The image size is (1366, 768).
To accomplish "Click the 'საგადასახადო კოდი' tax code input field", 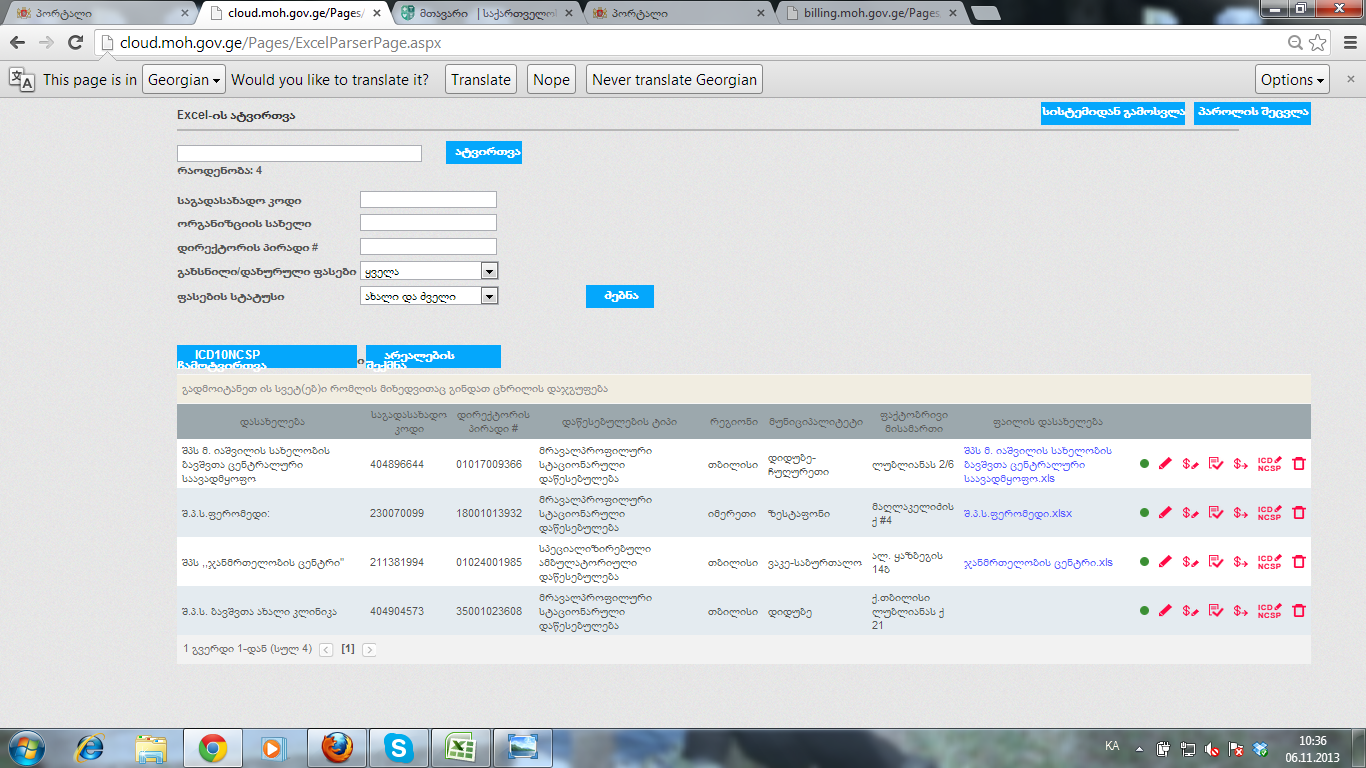I will click(x=428, y=200).
